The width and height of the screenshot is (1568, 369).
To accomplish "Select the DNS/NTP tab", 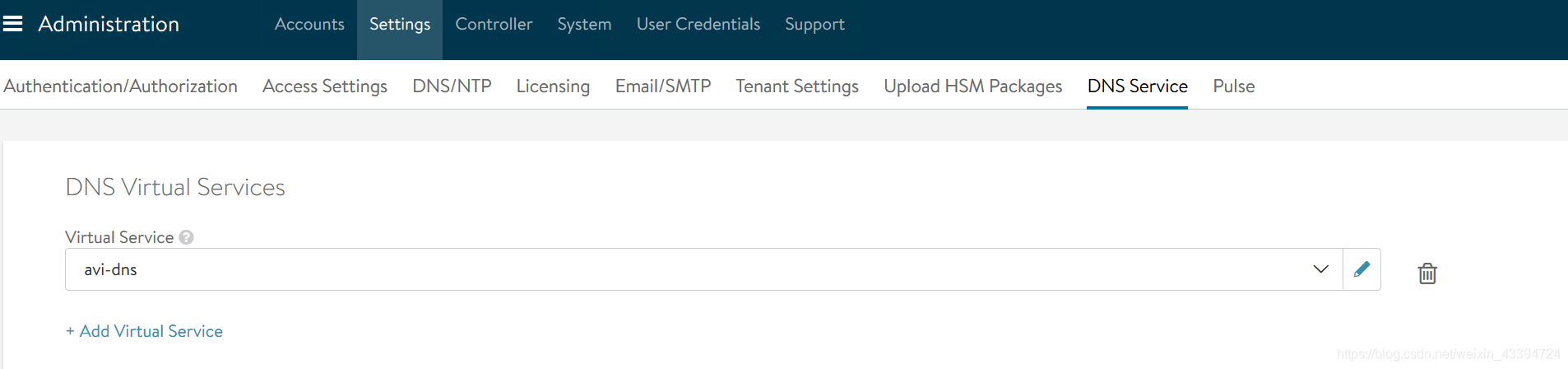I will pyautogui.click(x=452, y=86).
